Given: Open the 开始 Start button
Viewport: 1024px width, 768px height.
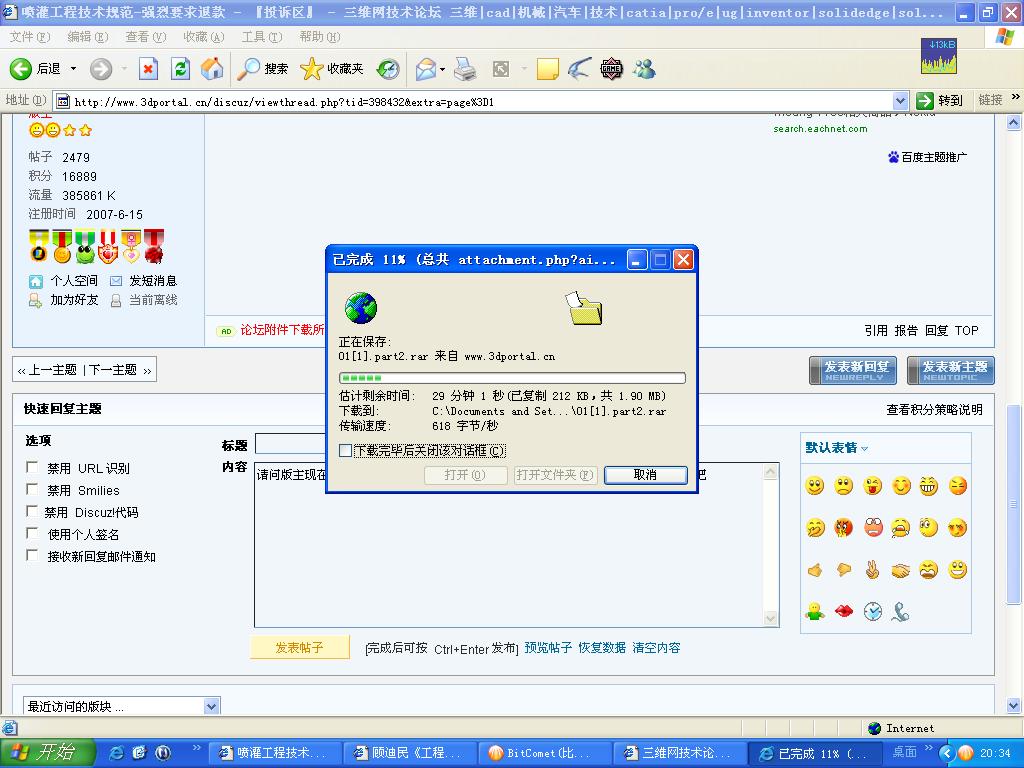Looking at the screenshot, I should tap(48, 752).
